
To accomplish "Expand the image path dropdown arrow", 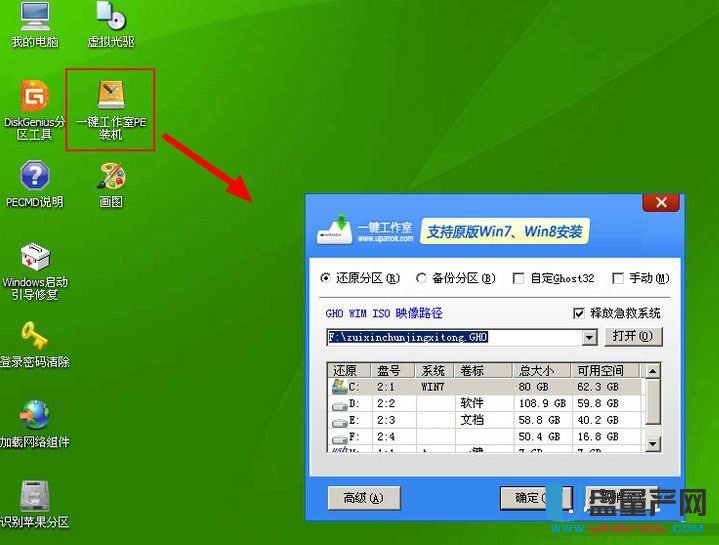I will click(590, 338).
